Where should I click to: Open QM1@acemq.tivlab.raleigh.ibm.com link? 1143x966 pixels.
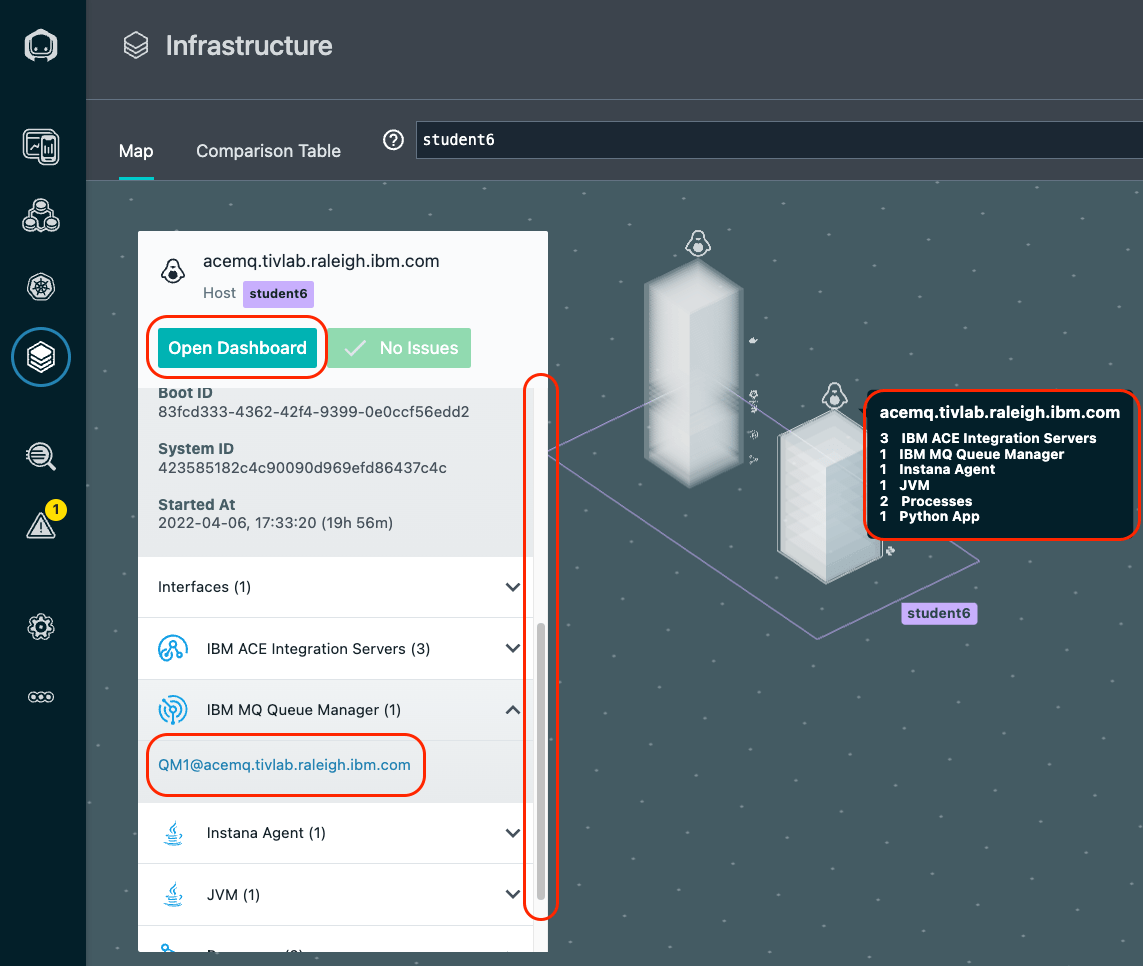[284, 765]
